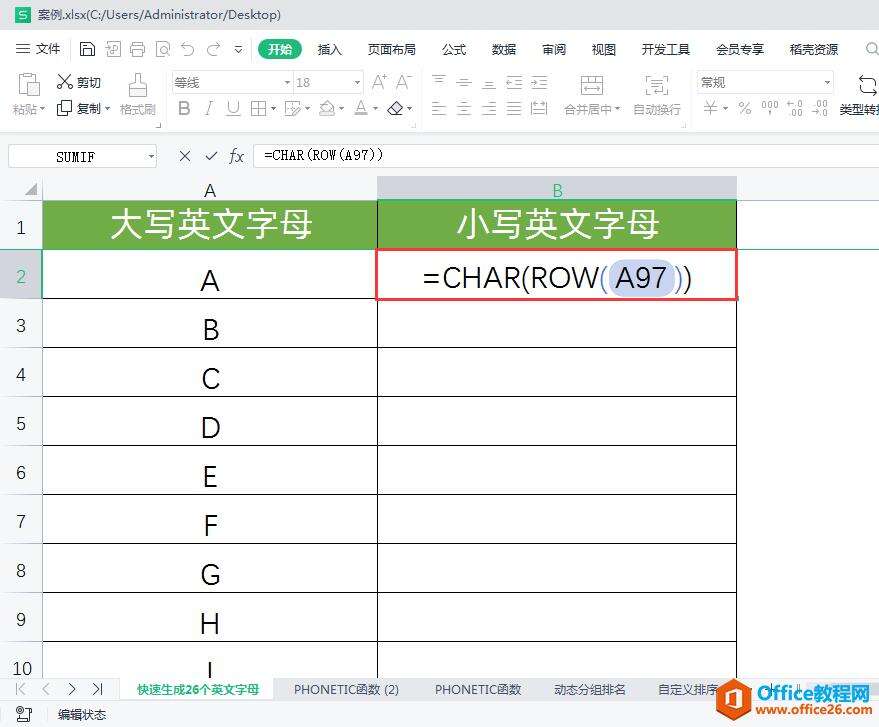Screen dimensions: 879x727
Task: Switch to the 页面布局 (Page Layout) tab
Action: (392, 49)
